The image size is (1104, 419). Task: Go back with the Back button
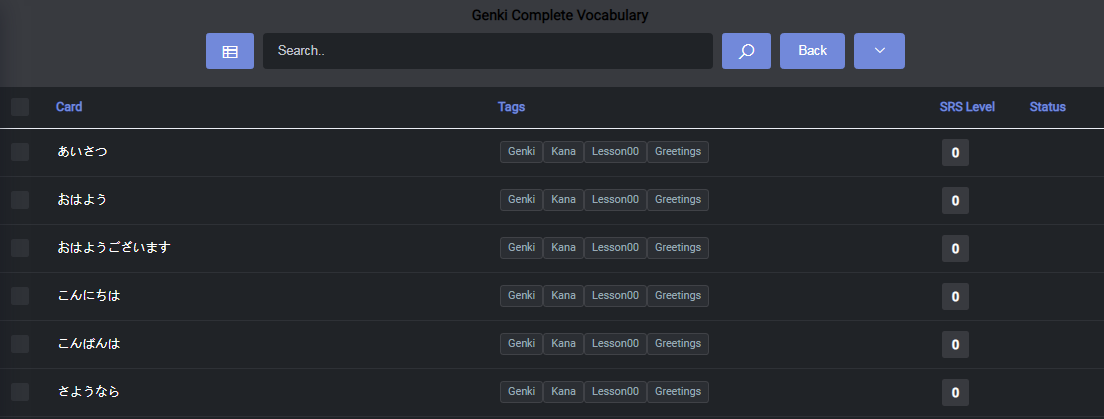pyautogui.click(x=812, y=51)
